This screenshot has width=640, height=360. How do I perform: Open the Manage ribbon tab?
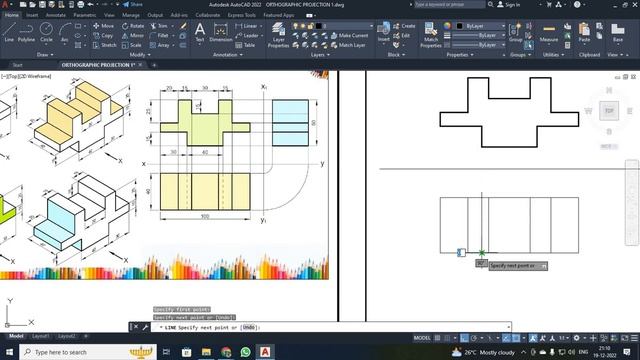[x=131, y=15]
